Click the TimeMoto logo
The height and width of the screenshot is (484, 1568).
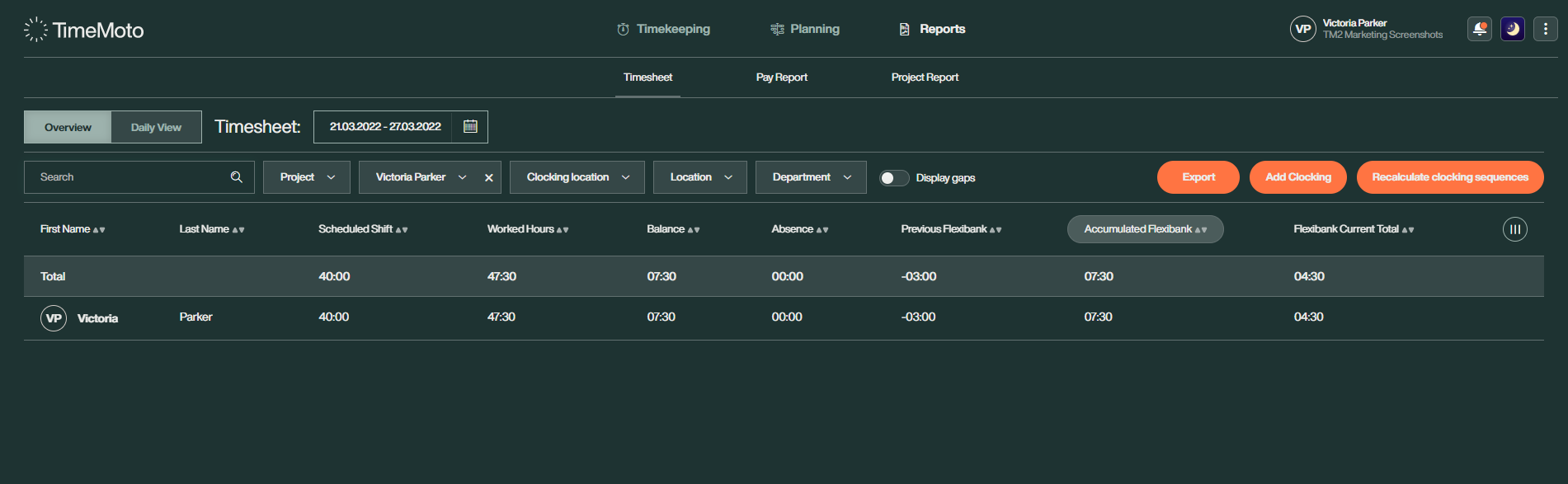tap(83, 30)
